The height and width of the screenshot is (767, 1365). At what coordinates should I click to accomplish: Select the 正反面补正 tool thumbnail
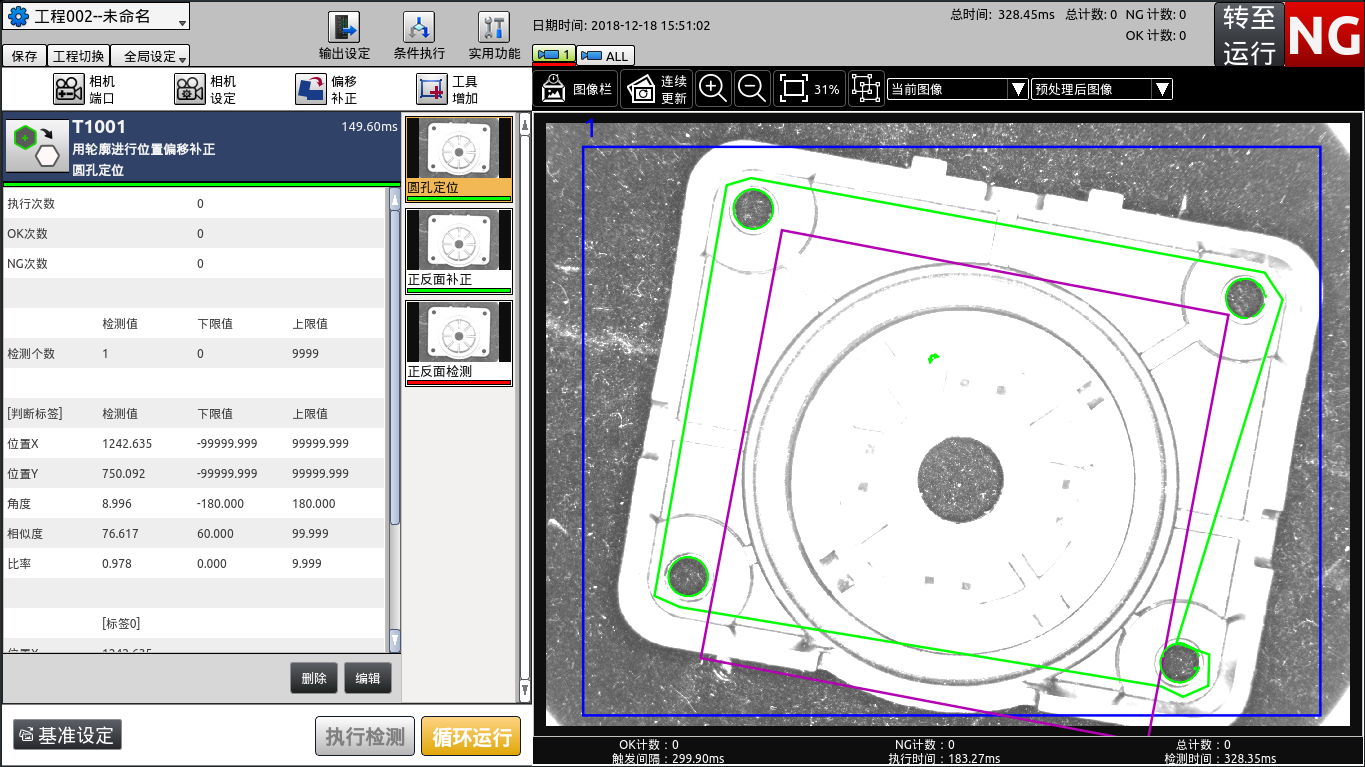coord(459,252)
